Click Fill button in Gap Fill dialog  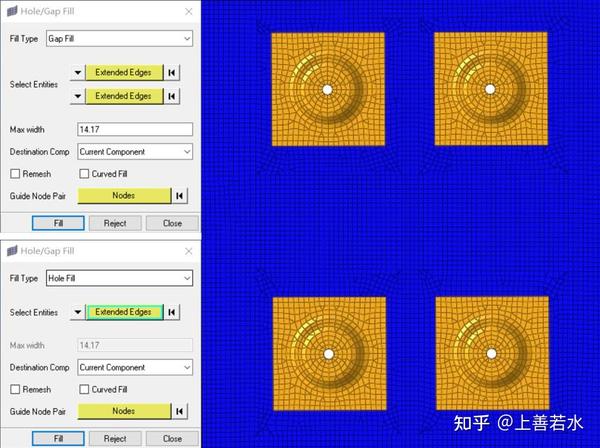tap(58, 223)
